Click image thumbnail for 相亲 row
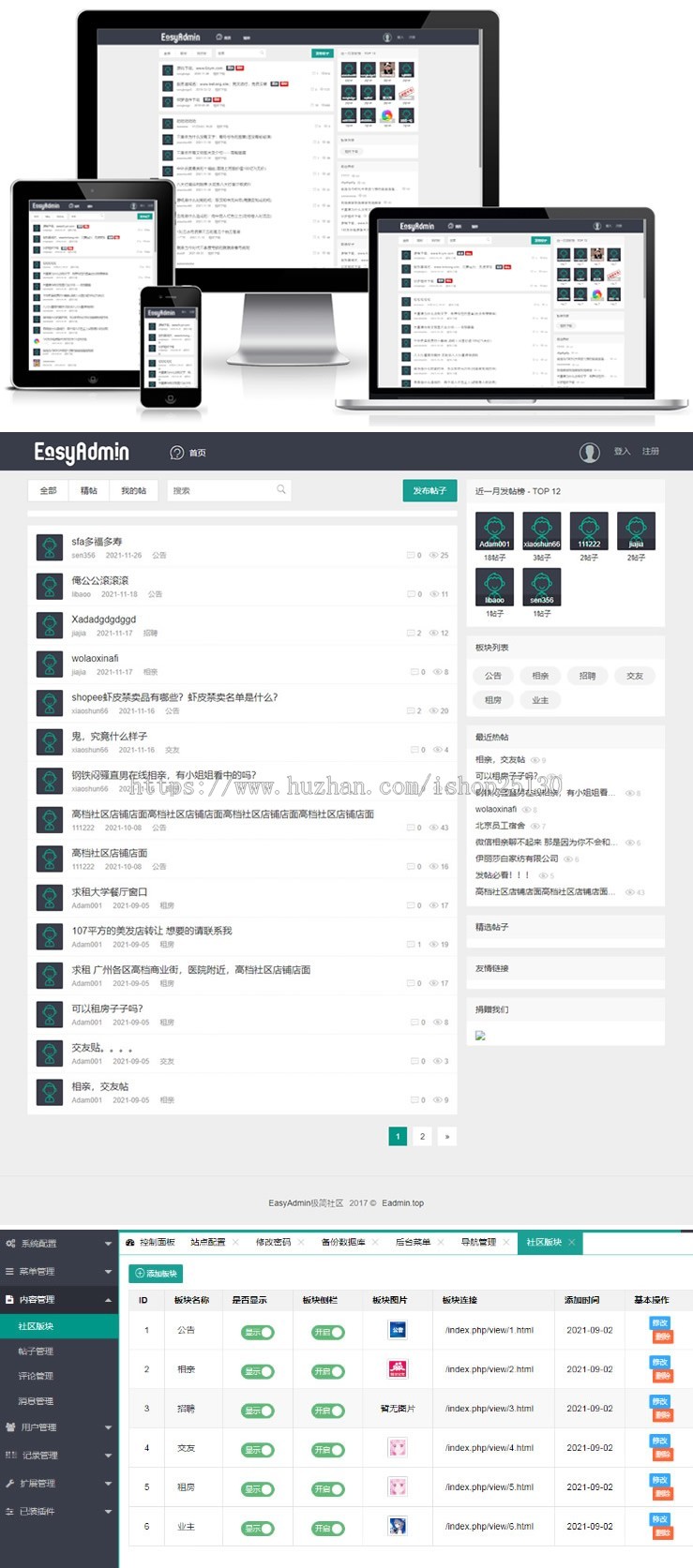Screen dimensions: 693x1568 coord(398,1369)
